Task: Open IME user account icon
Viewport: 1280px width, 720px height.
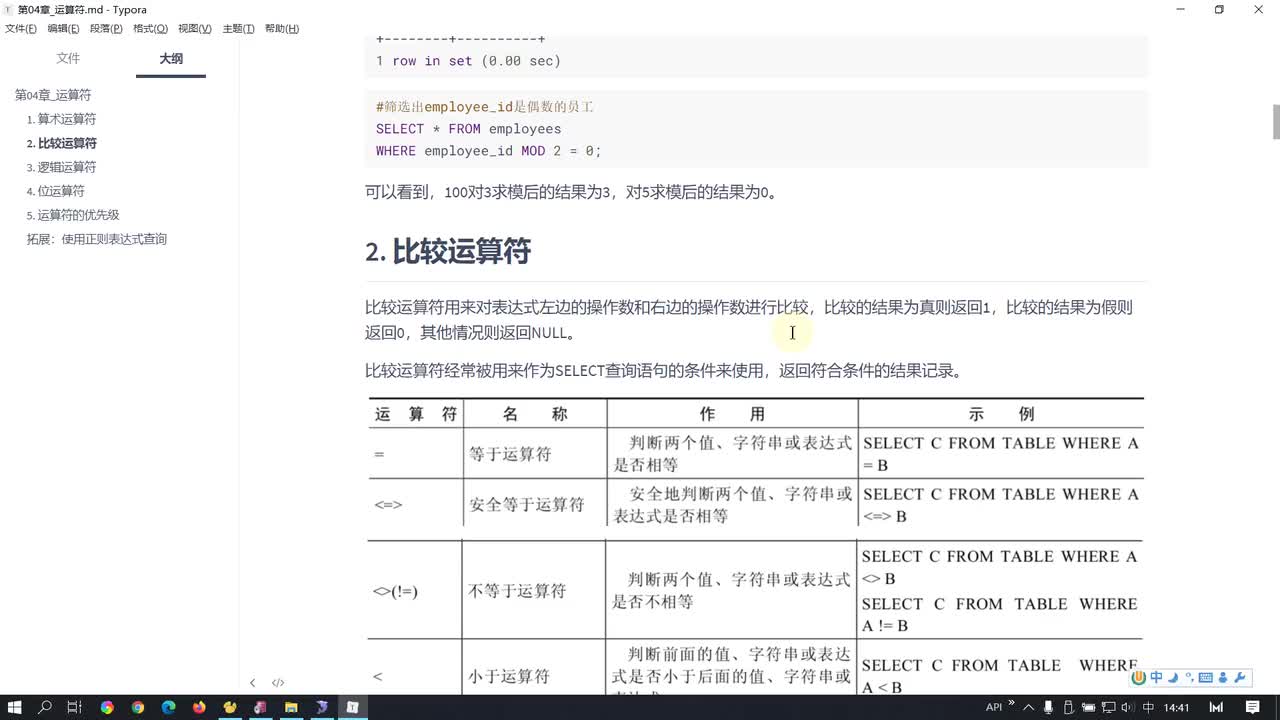Action: click(x=1223, y=677)
